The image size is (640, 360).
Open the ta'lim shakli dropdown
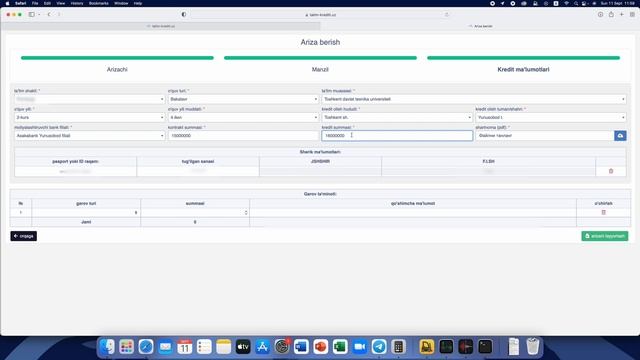(x=89, y=99)
